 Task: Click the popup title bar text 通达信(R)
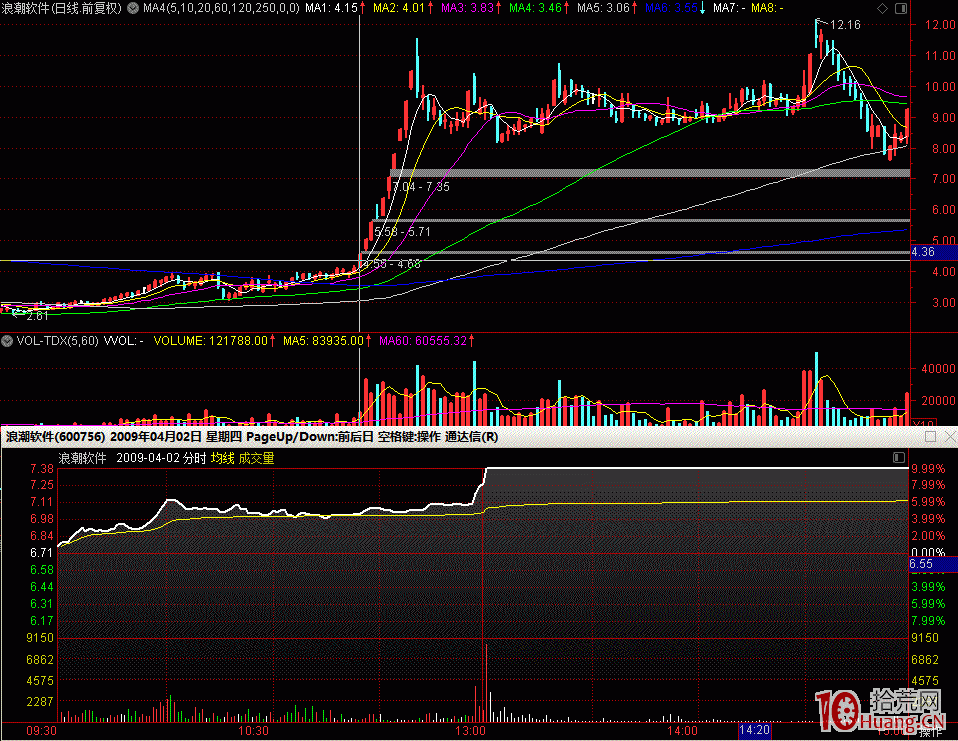471,437
